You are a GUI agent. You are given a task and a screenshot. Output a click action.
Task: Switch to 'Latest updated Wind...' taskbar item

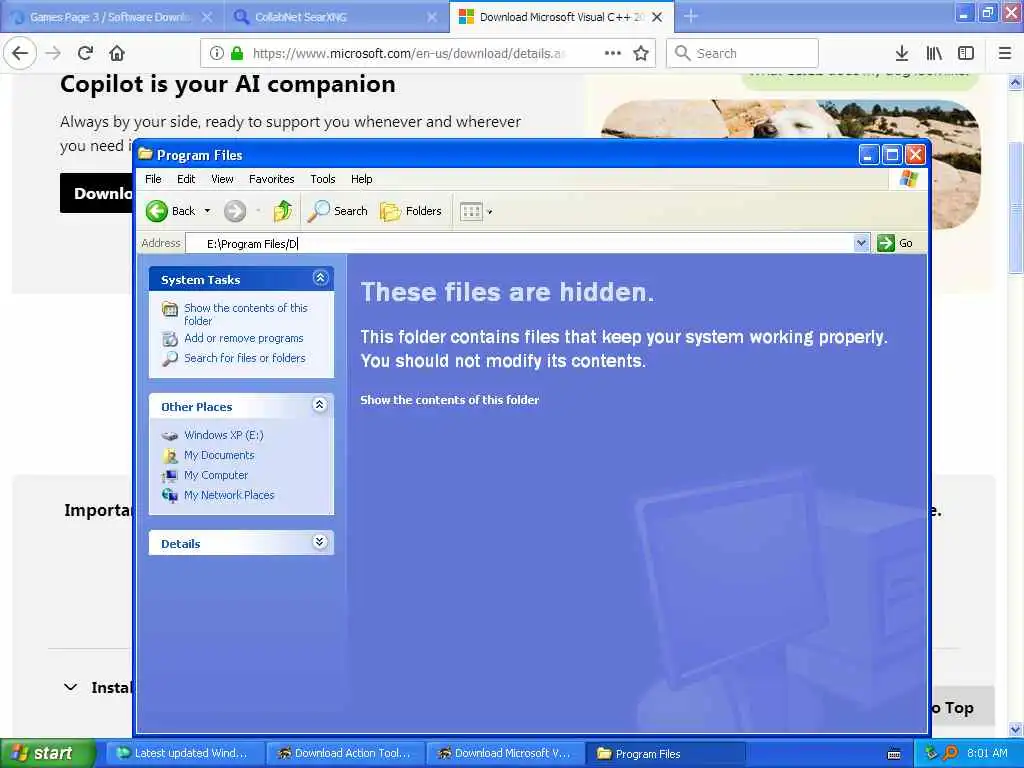[185, 754]
